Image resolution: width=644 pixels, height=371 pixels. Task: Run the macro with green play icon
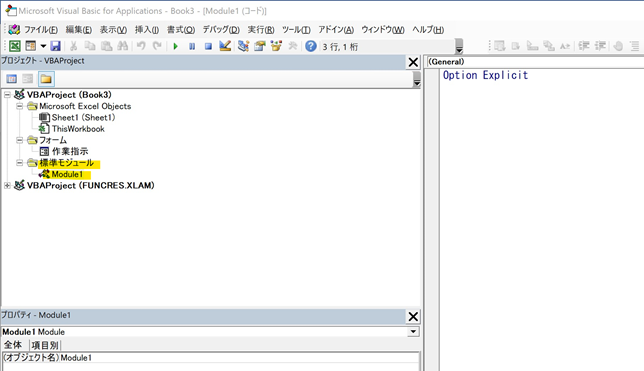pos(176,46)
